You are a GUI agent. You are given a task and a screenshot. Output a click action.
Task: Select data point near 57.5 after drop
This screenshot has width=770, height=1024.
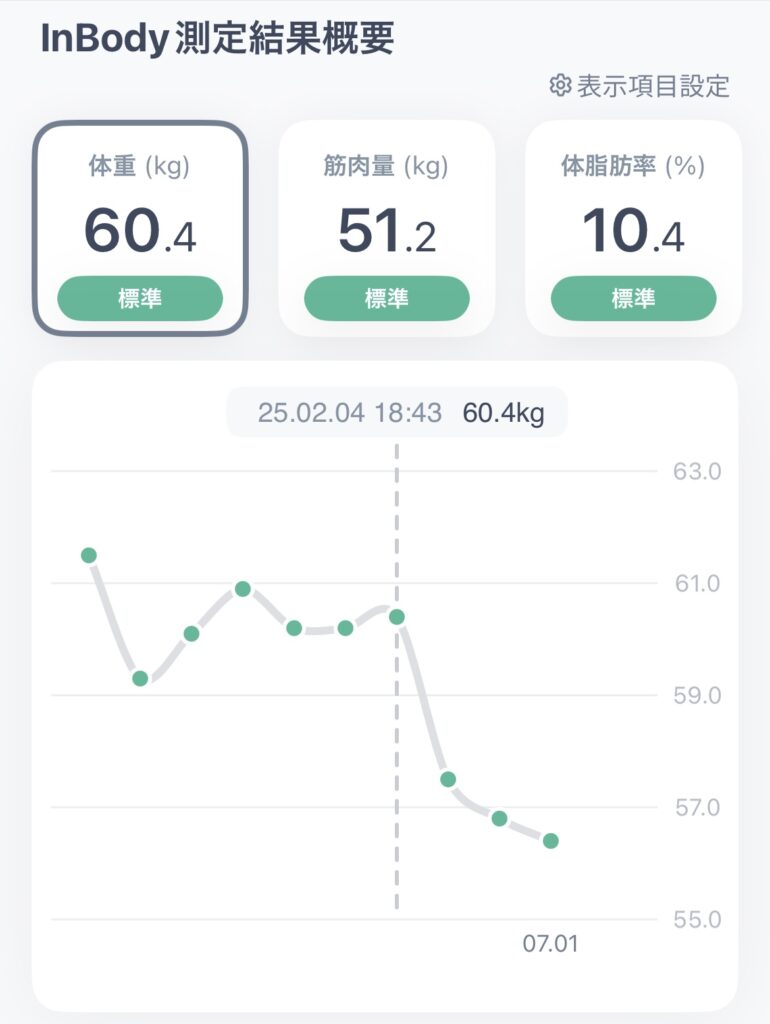(448, 779)
